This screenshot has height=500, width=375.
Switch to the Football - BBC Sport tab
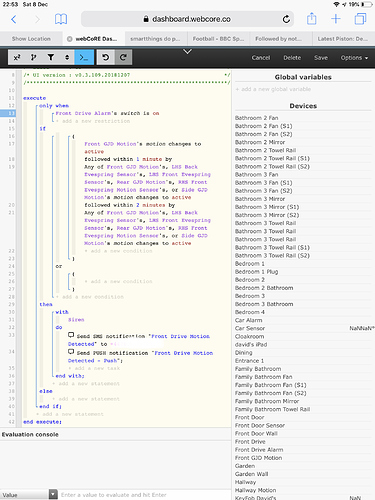point(218,39)
